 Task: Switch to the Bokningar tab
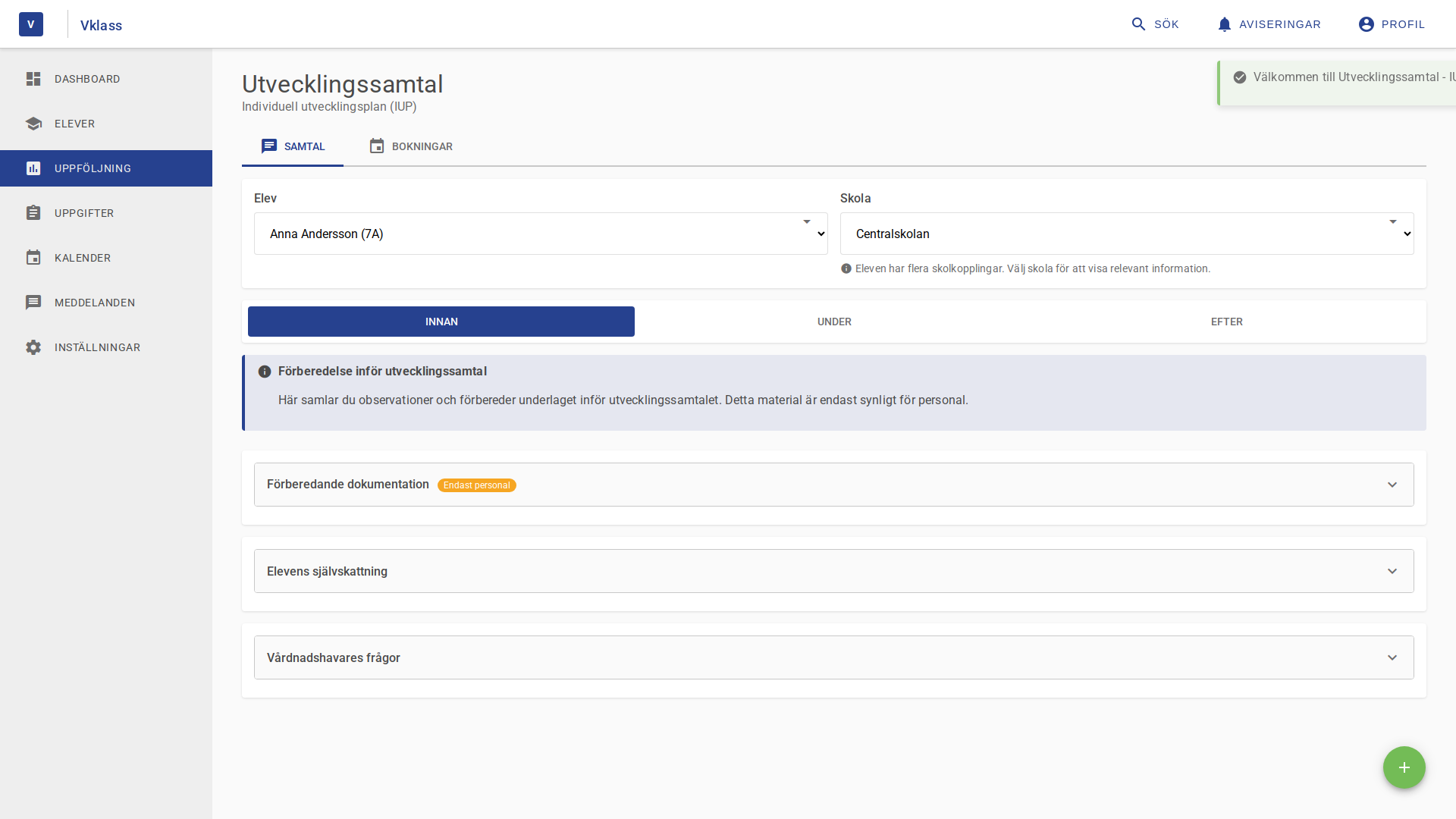click(x=411, y=146)
